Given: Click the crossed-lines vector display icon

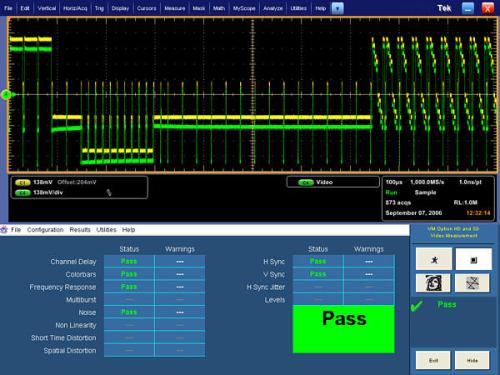Looking at the screenshot, I should coord(472,283).
